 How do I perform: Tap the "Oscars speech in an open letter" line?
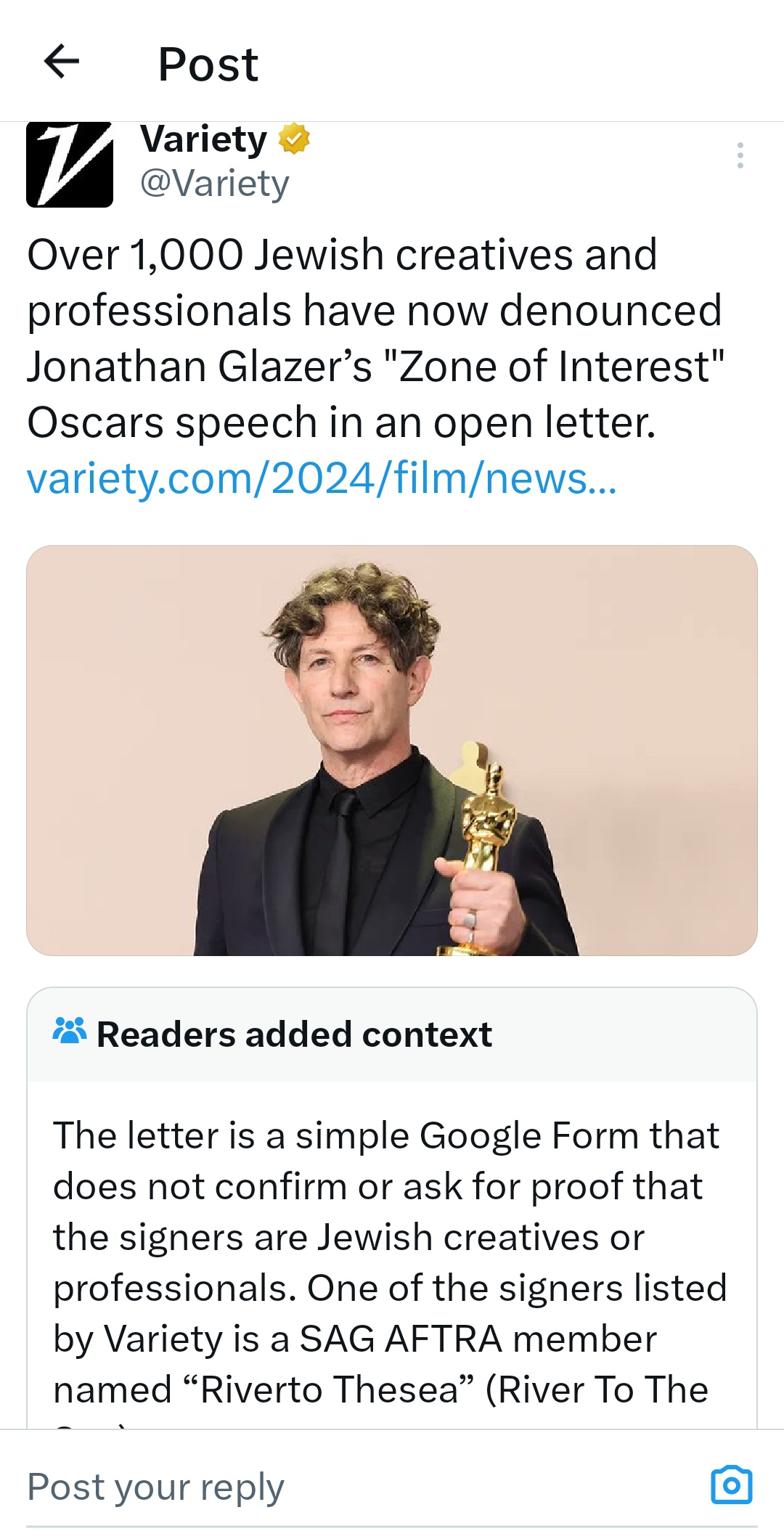(x=341, y=422)
